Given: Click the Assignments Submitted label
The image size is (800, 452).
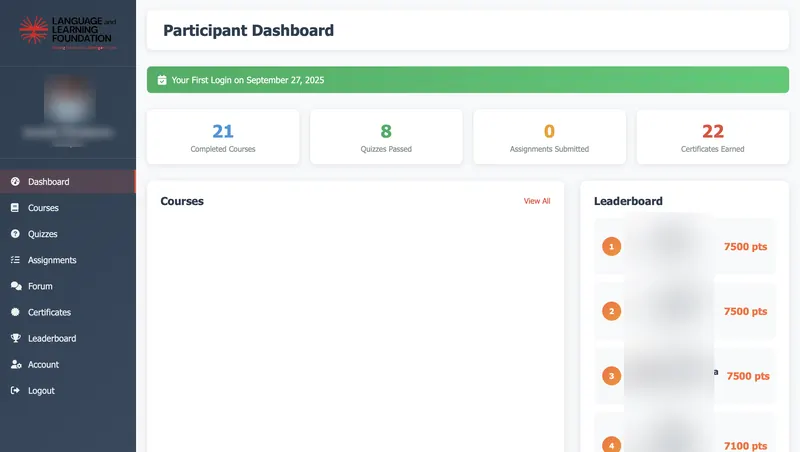Looking at the screenshot, I should click(549, 149).
